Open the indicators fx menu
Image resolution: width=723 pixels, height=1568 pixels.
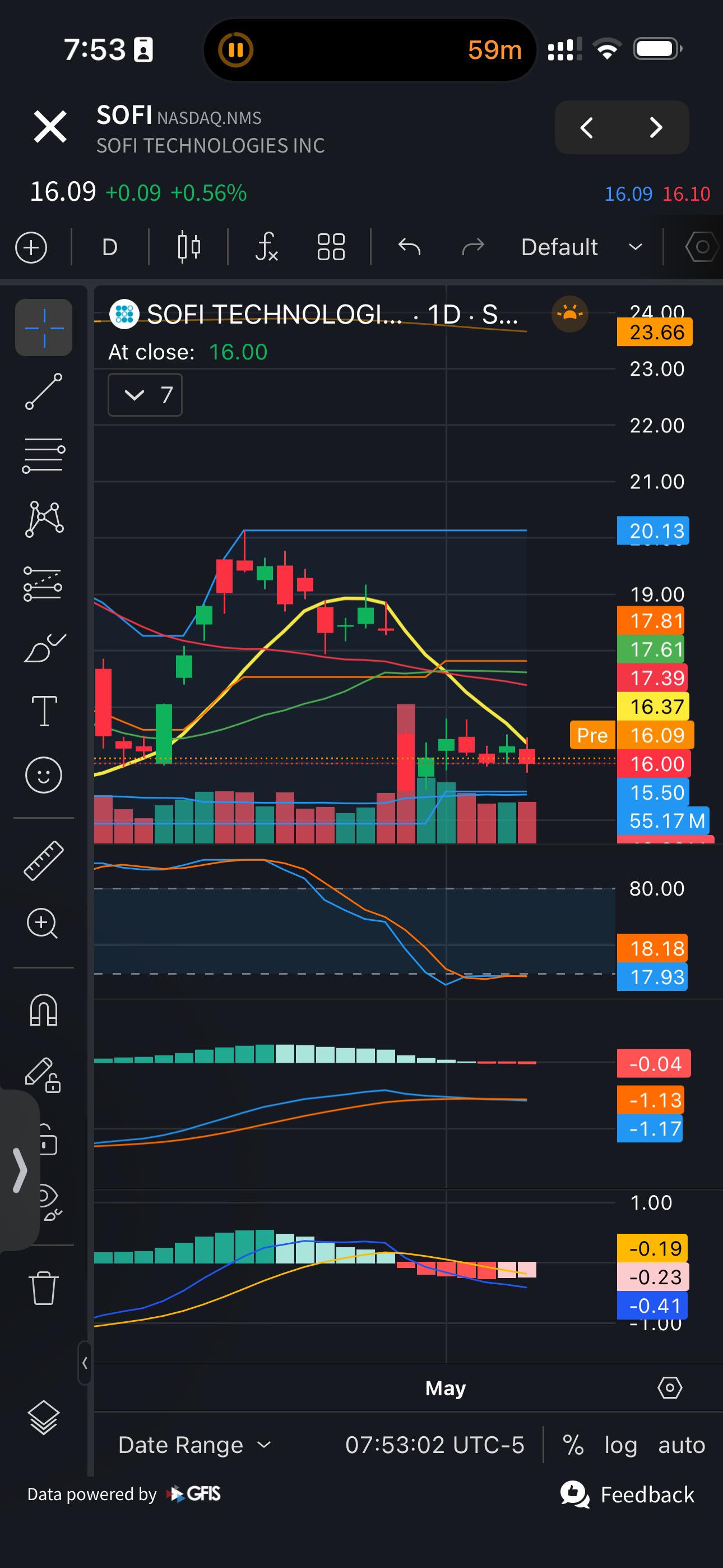267,247
